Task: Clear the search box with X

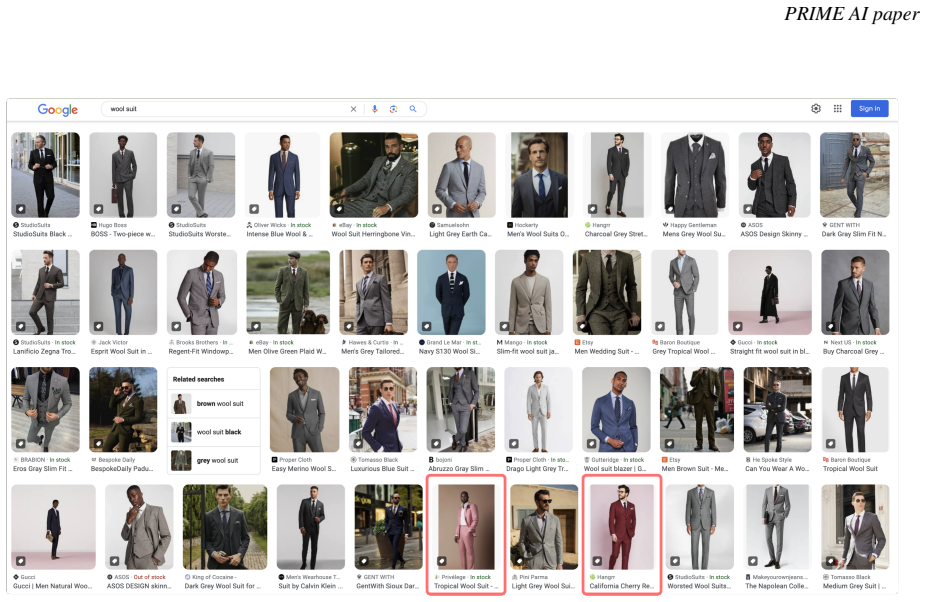Action: point(353,109)
